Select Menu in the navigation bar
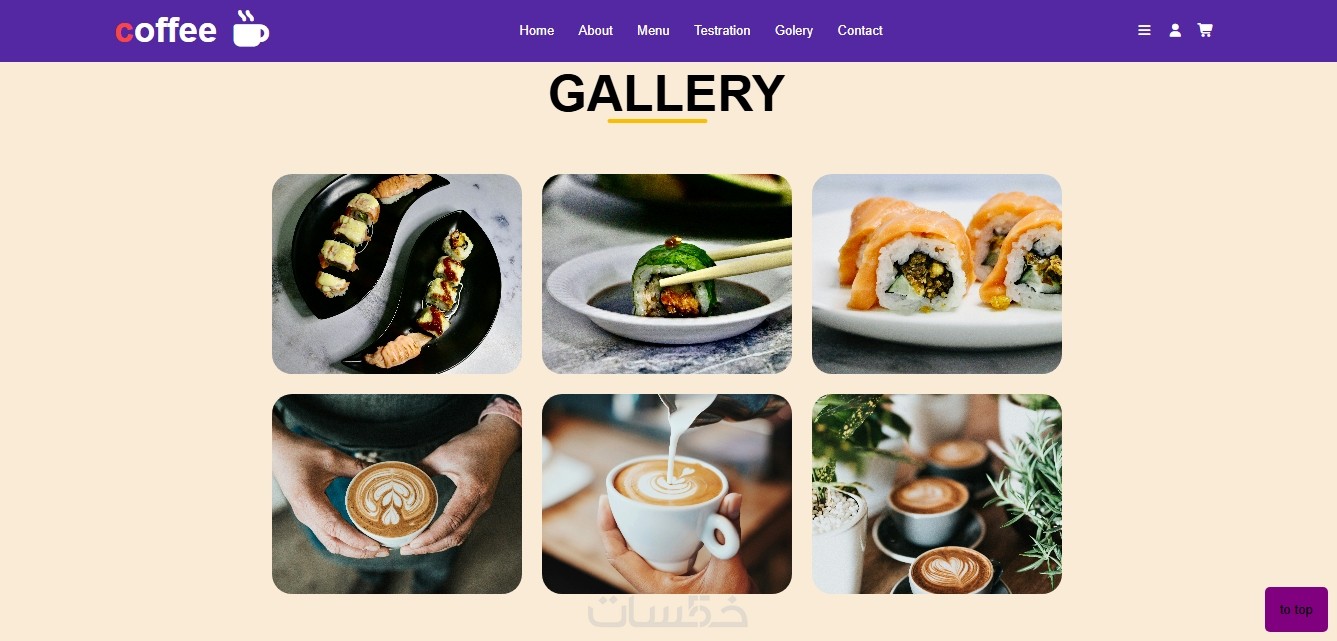 point(653,31)
